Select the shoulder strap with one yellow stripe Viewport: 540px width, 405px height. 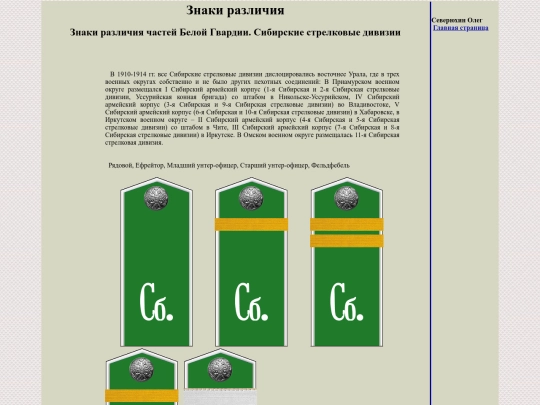coord(251,262)
